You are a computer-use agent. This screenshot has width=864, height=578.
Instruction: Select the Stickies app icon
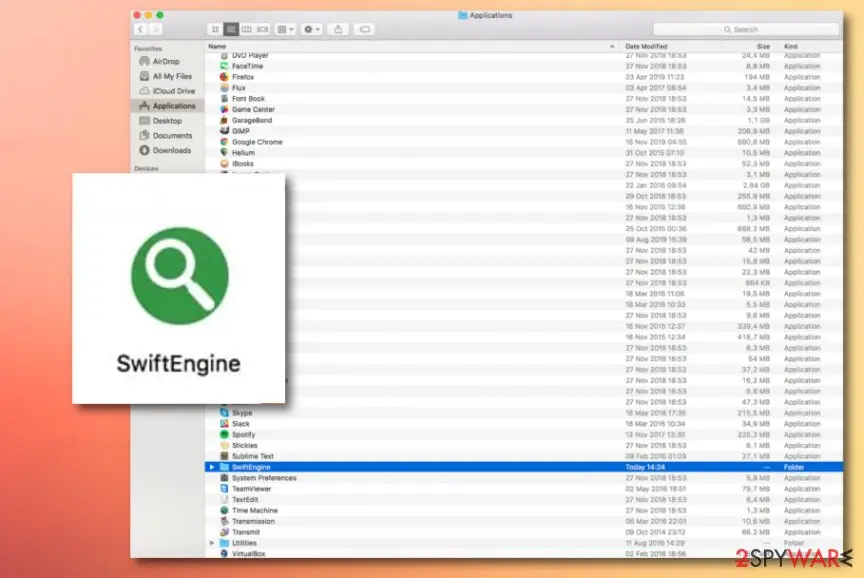click(x=224, y=445)
